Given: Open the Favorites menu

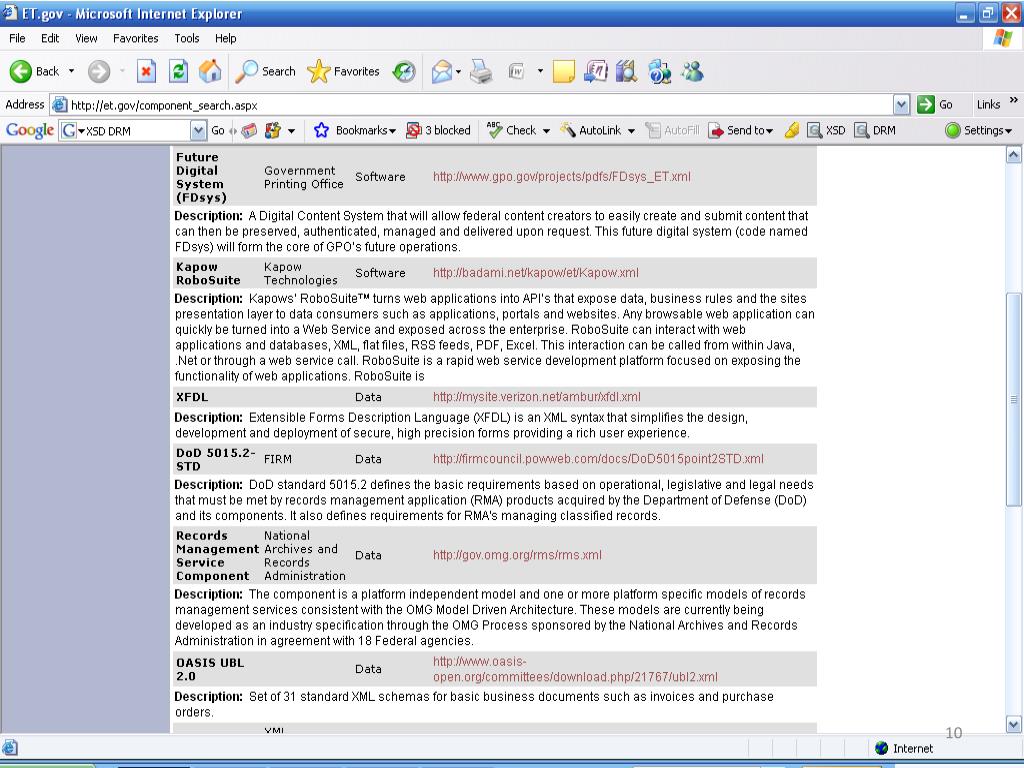Looking at the screenshot, I should click(135, 39).
